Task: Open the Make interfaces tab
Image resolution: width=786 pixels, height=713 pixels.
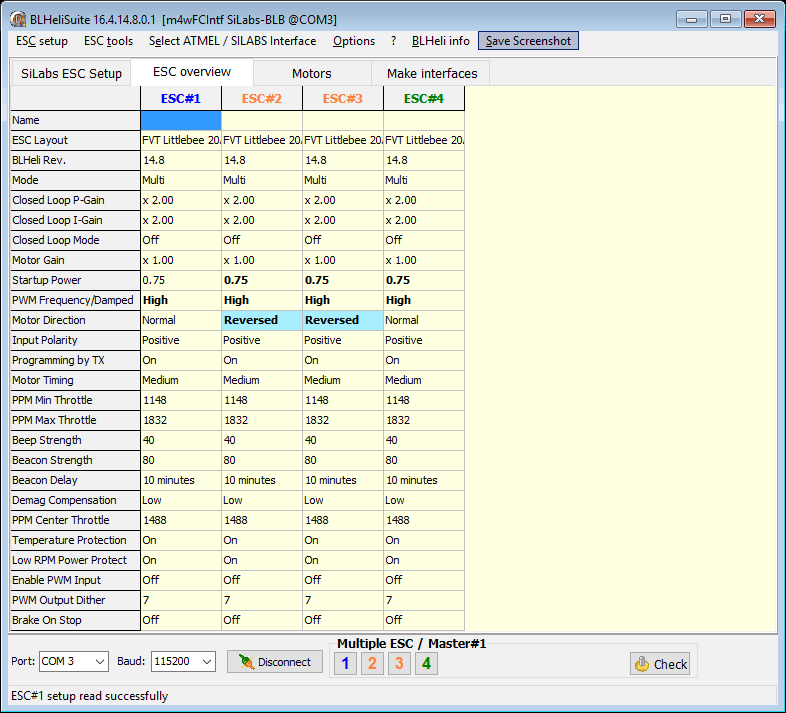Action: (x=432, y=73)
